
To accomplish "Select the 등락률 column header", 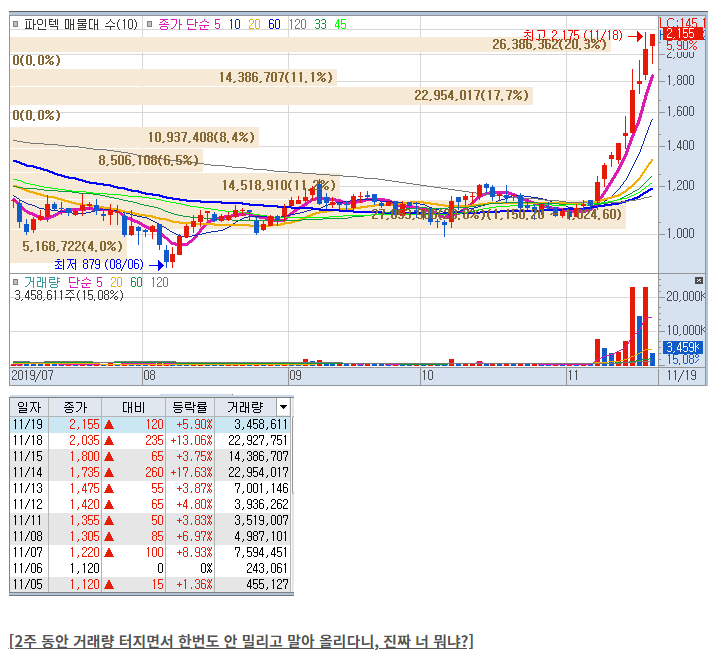I will pos(189,407).
